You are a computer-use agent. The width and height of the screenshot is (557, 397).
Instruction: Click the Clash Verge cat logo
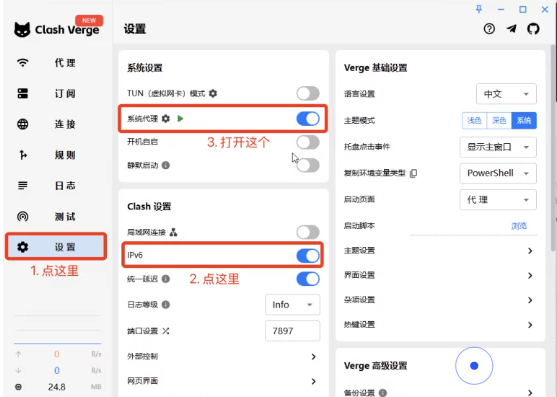click(22, 29)
